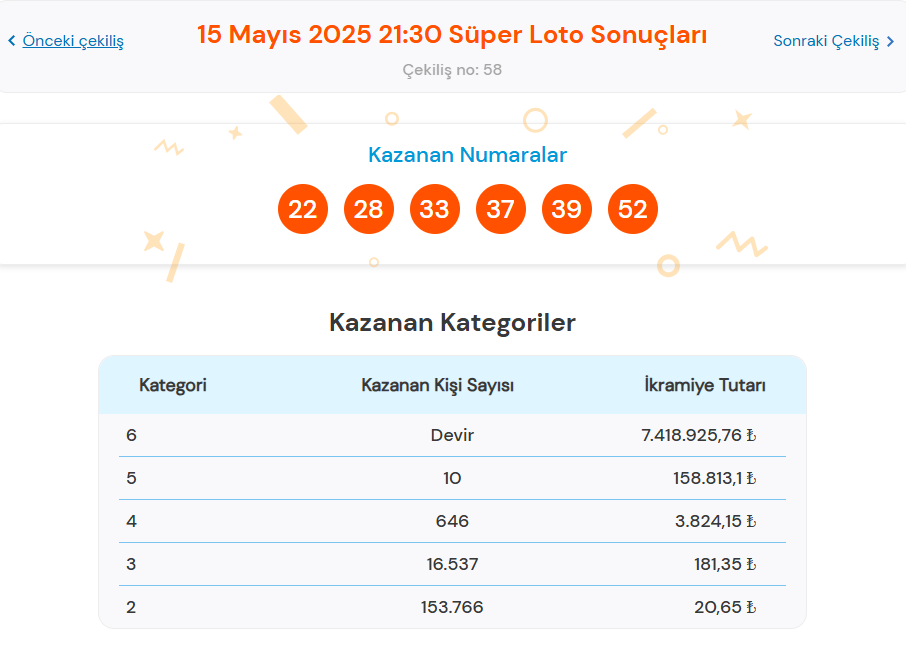Screen dimensions: 906x670
Task: Click the right chevron beside Sonraki Çekiliş
Action: (x=890, y=41)
